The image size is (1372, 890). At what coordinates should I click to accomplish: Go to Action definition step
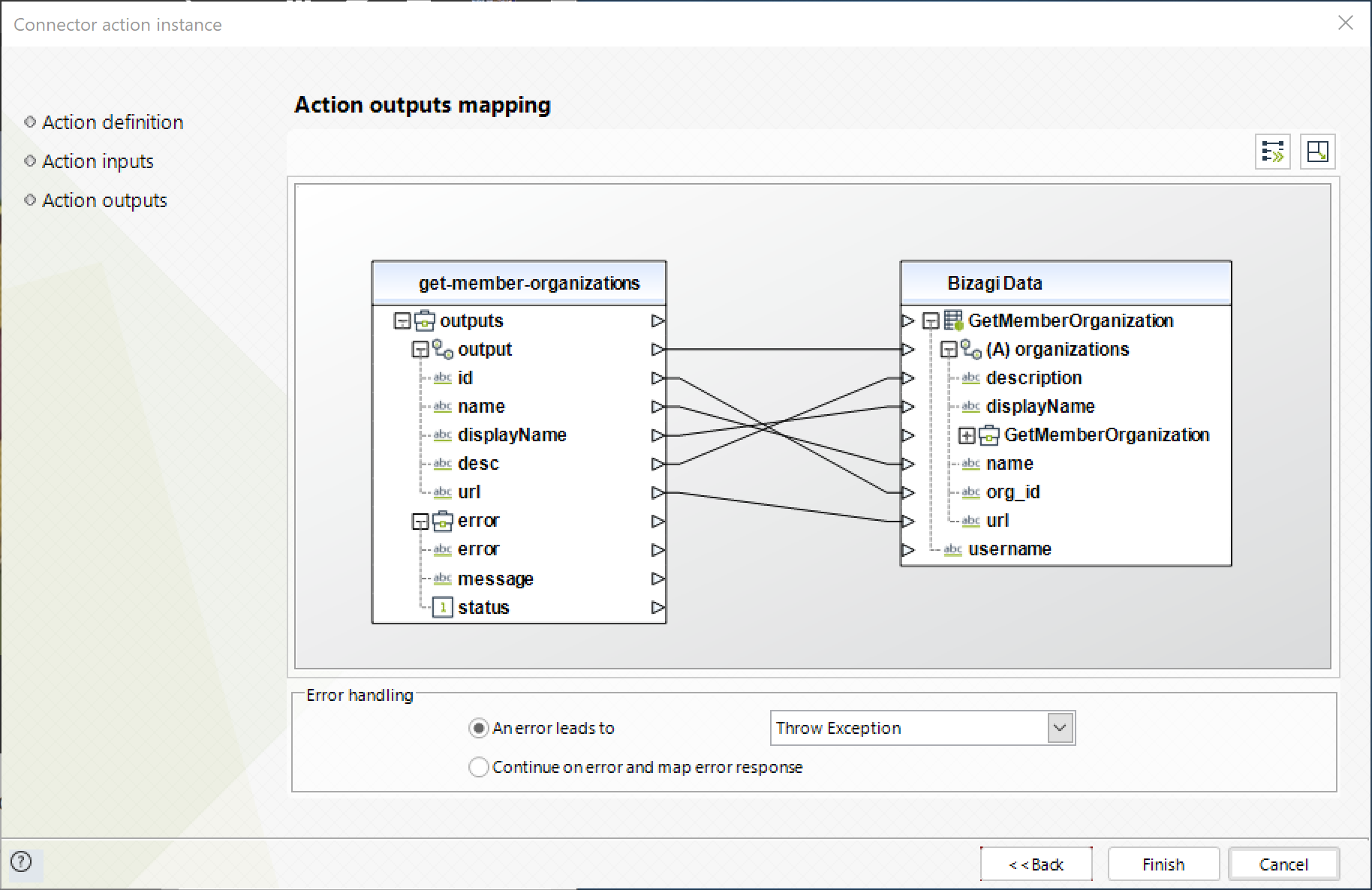tap(113, 122)
